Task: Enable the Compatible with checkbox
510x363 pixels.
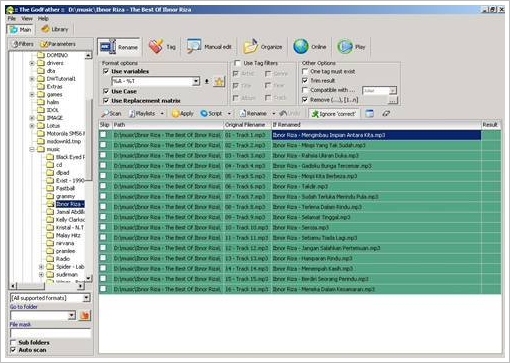Action: 305,90
